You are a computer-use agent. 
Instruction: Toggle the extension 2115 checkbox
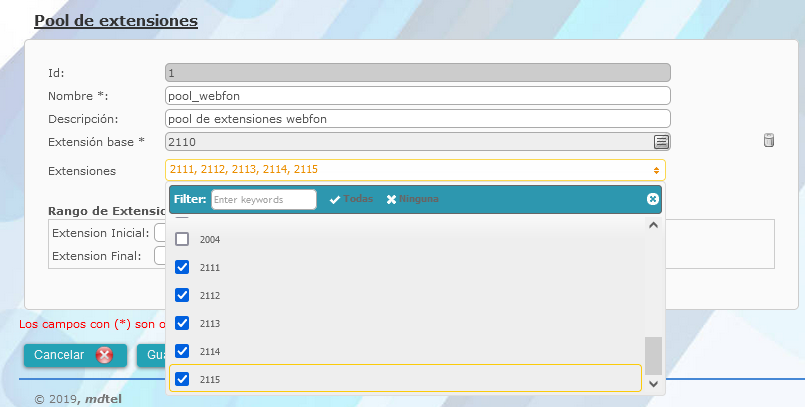pyautogui.click(x=182, y=380)
